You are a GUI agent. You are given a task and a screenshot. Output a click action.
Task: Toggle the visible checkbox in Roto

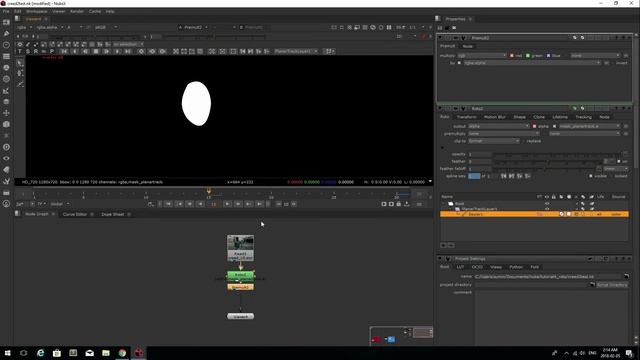(590, 176)
